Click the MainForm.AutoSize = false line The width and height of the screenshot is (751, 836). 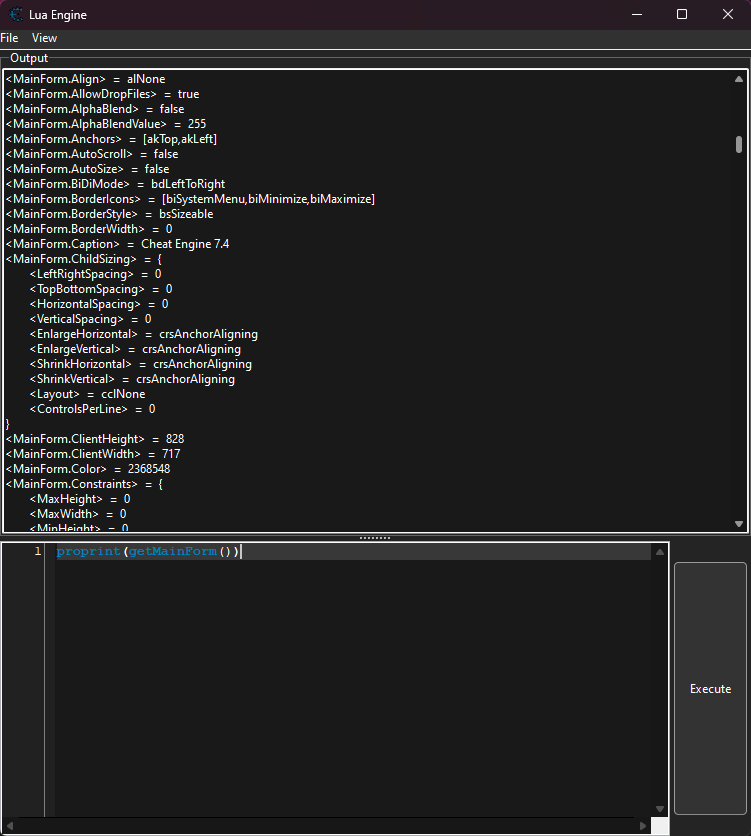coord(87,168)
